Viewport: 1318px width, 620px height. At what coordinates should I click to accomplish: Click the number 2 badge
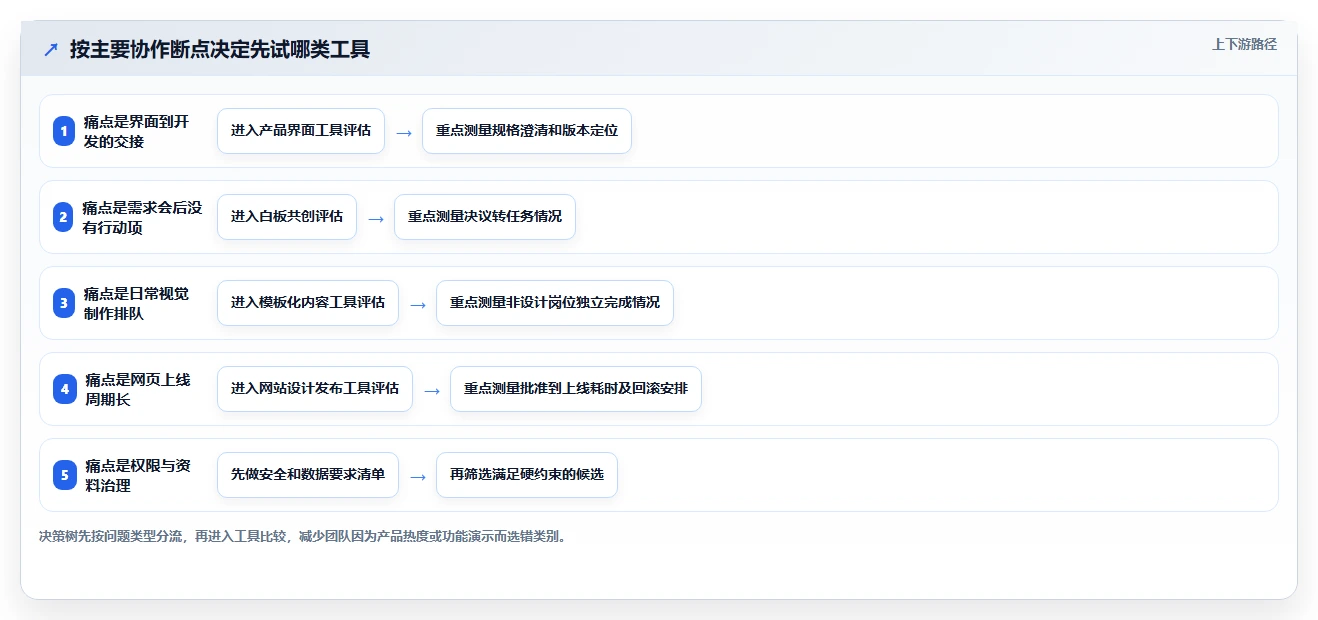(64, 217)
